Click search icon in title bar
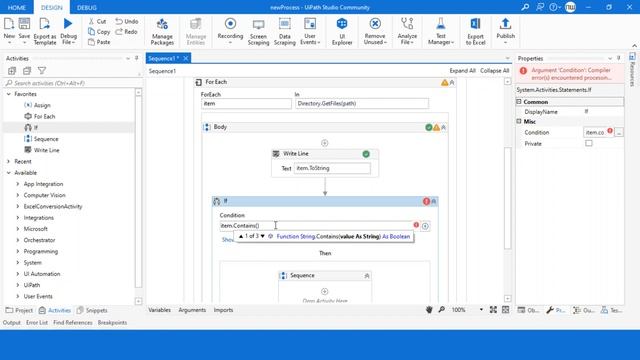The image size is (640, 360). pos(525,7)
